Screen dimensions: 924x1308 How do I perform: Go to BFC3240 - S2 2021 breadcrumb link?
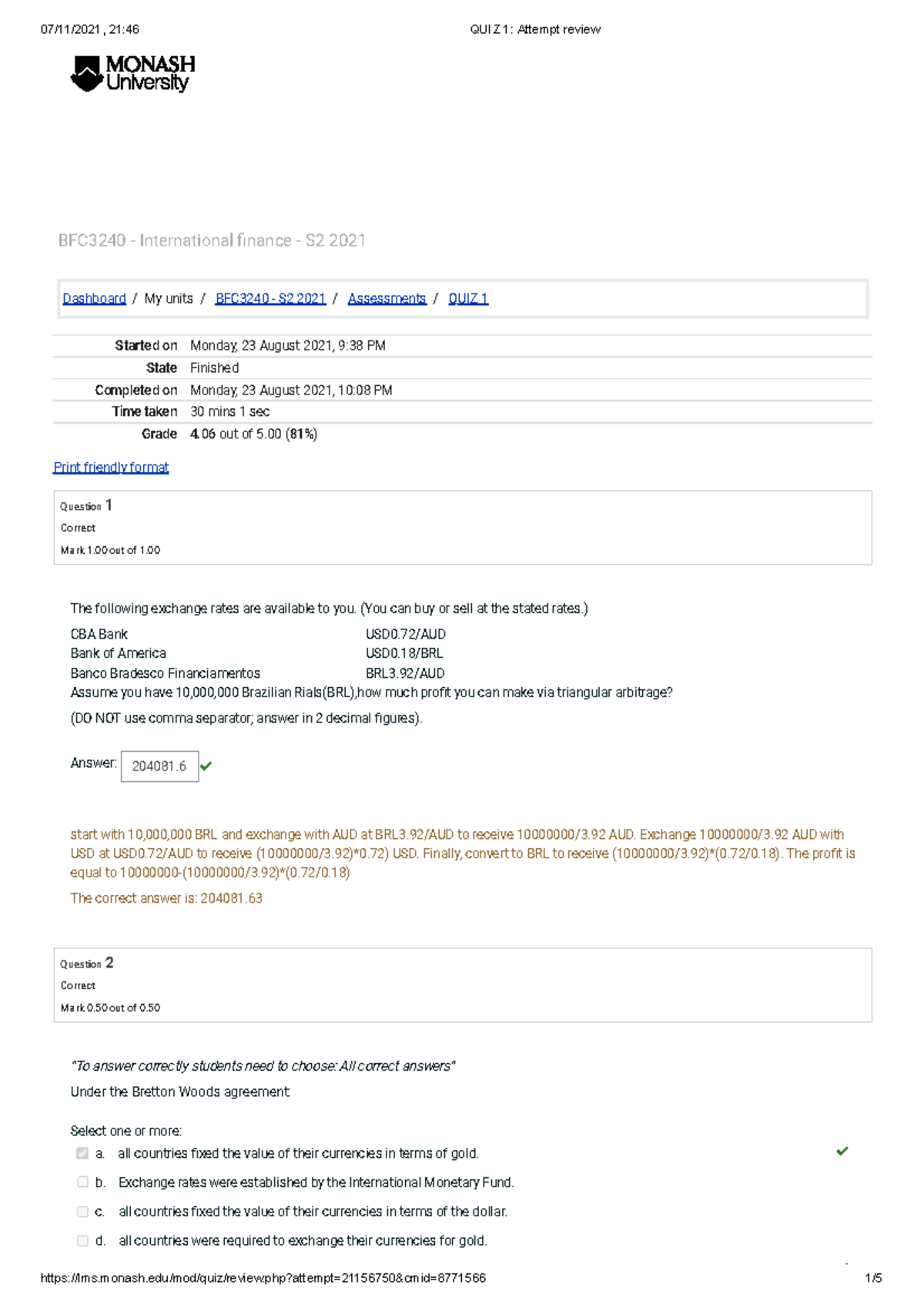270,298
